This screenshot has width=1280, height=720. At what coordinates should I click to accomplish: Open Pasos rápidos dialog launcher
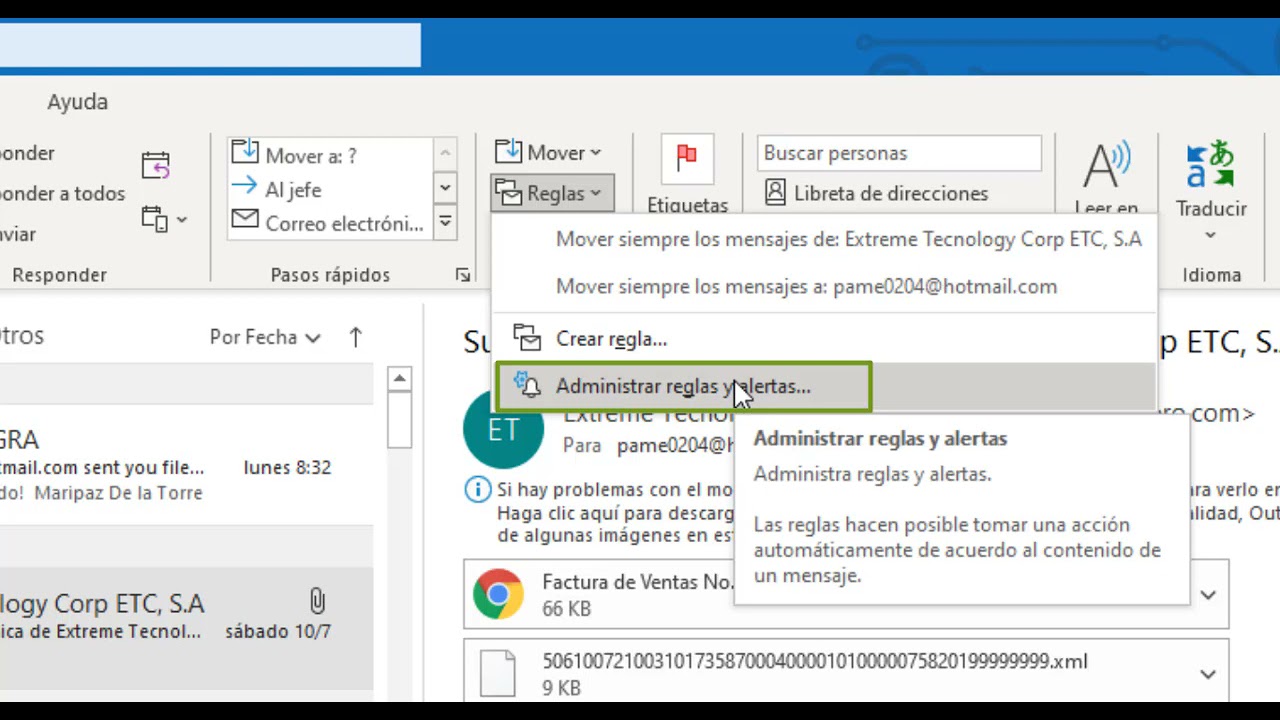462,275
